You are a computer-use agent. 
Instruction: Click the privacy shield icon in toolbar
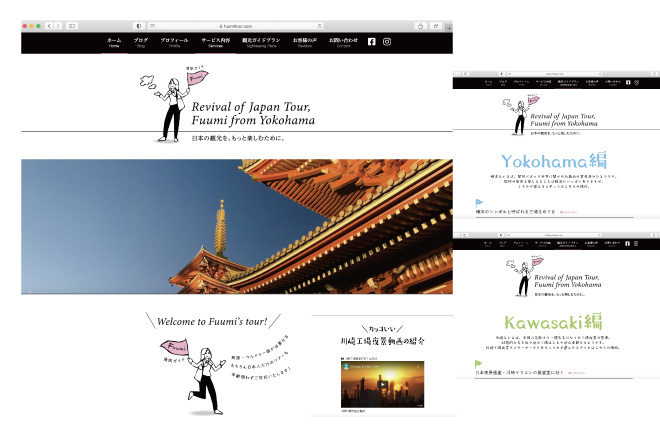tap(138, 25)
